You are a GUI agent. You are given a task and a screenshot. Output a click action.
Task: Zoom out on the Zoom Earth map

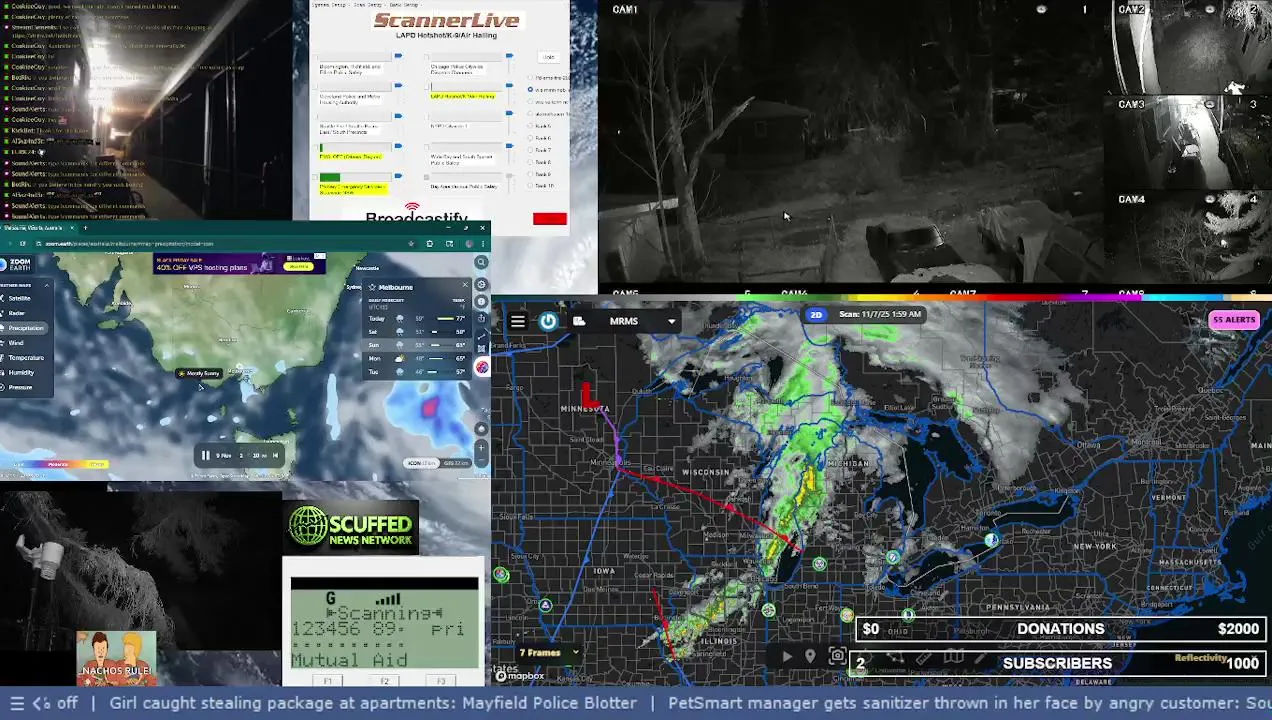[x=481, y=460]
